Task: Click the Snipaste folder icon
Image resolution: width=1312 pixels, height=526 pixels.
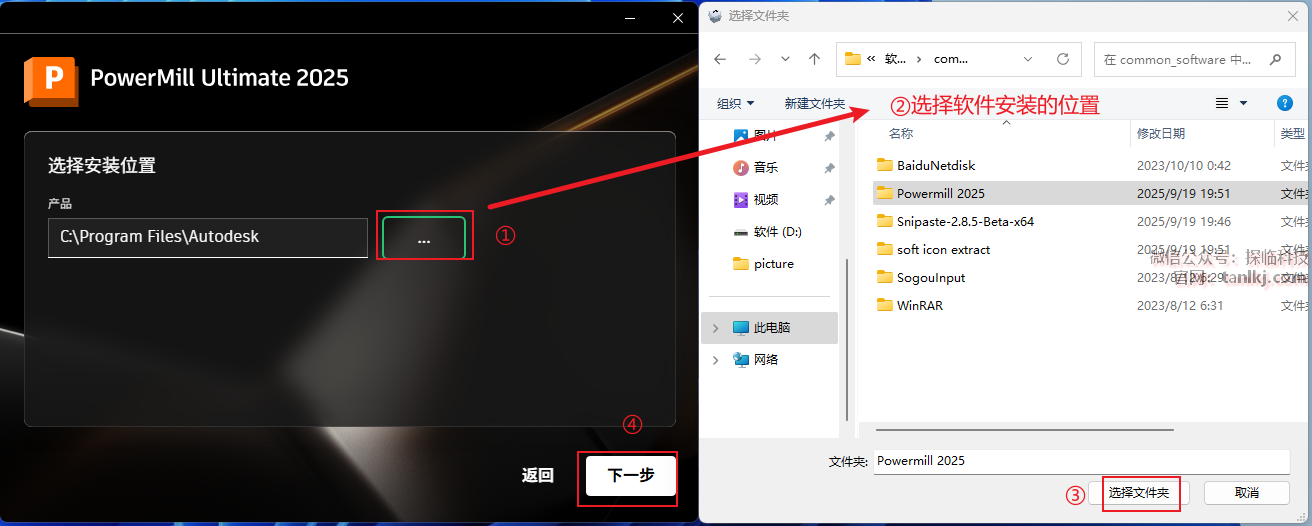Action: [x=884, y=221]
